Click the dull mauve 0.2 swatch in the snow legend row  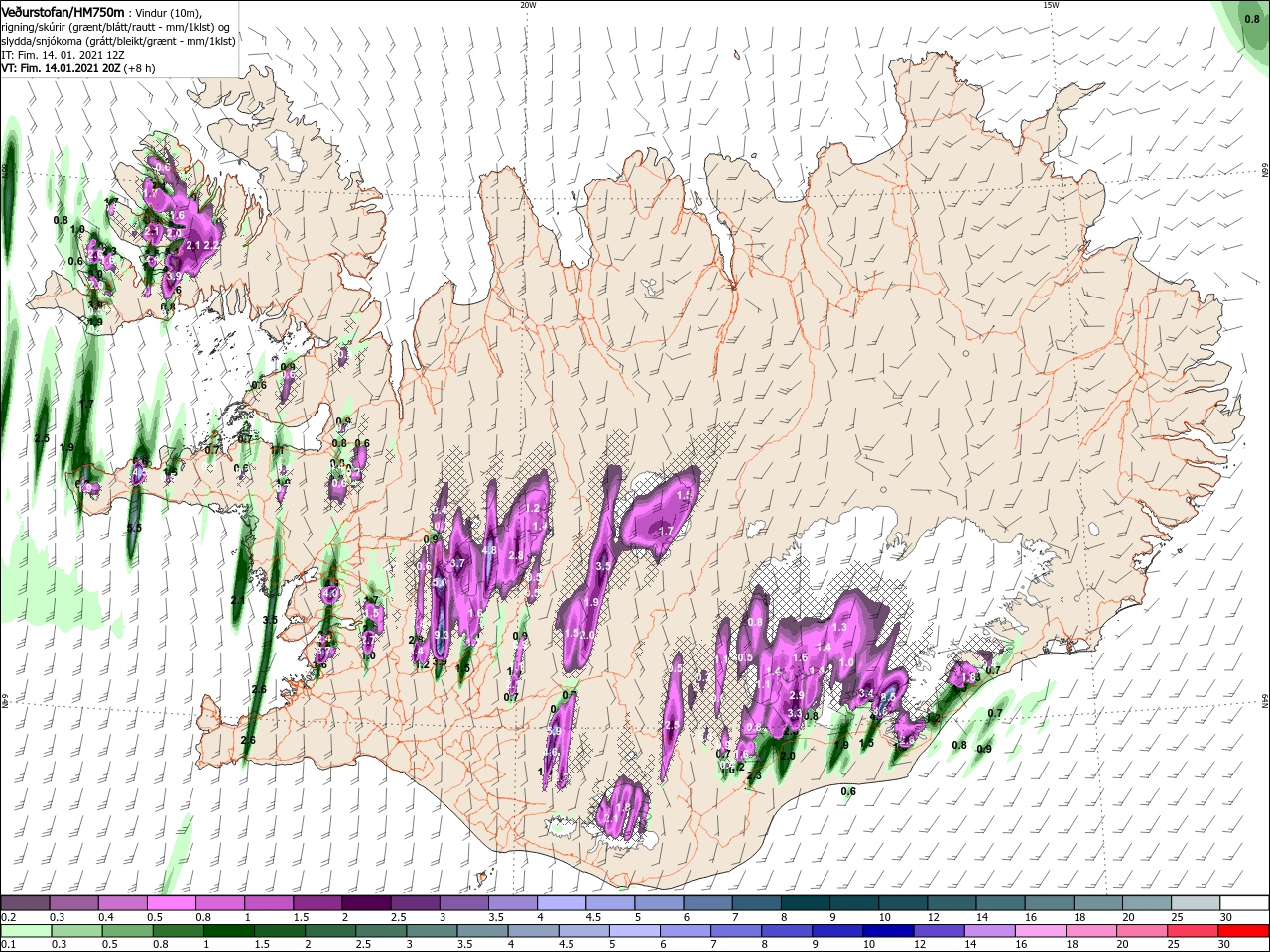coord(25,903)
